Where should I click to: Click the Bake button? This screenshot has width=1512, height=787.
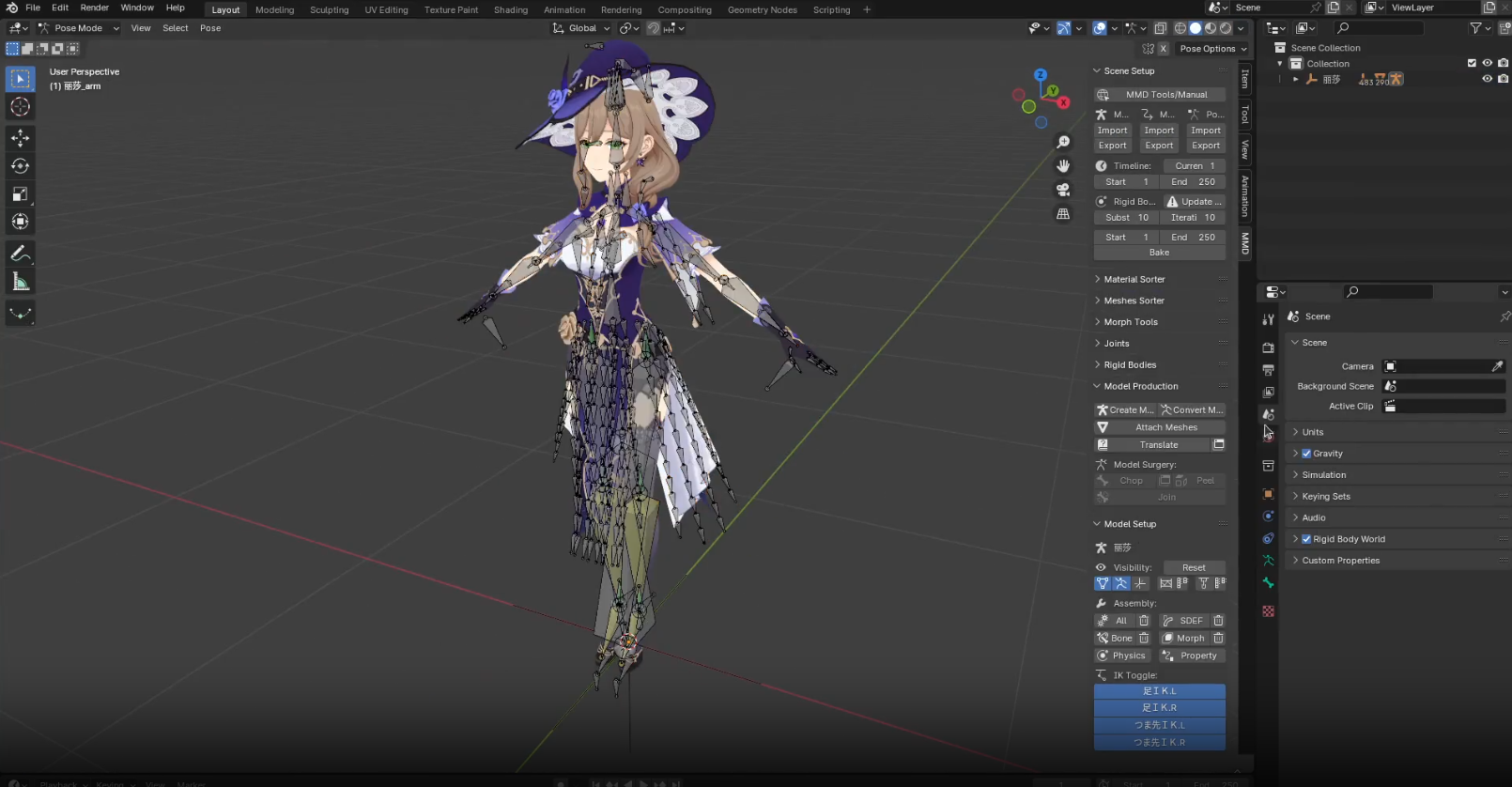pyautogui.click(x=1160, y=253)
